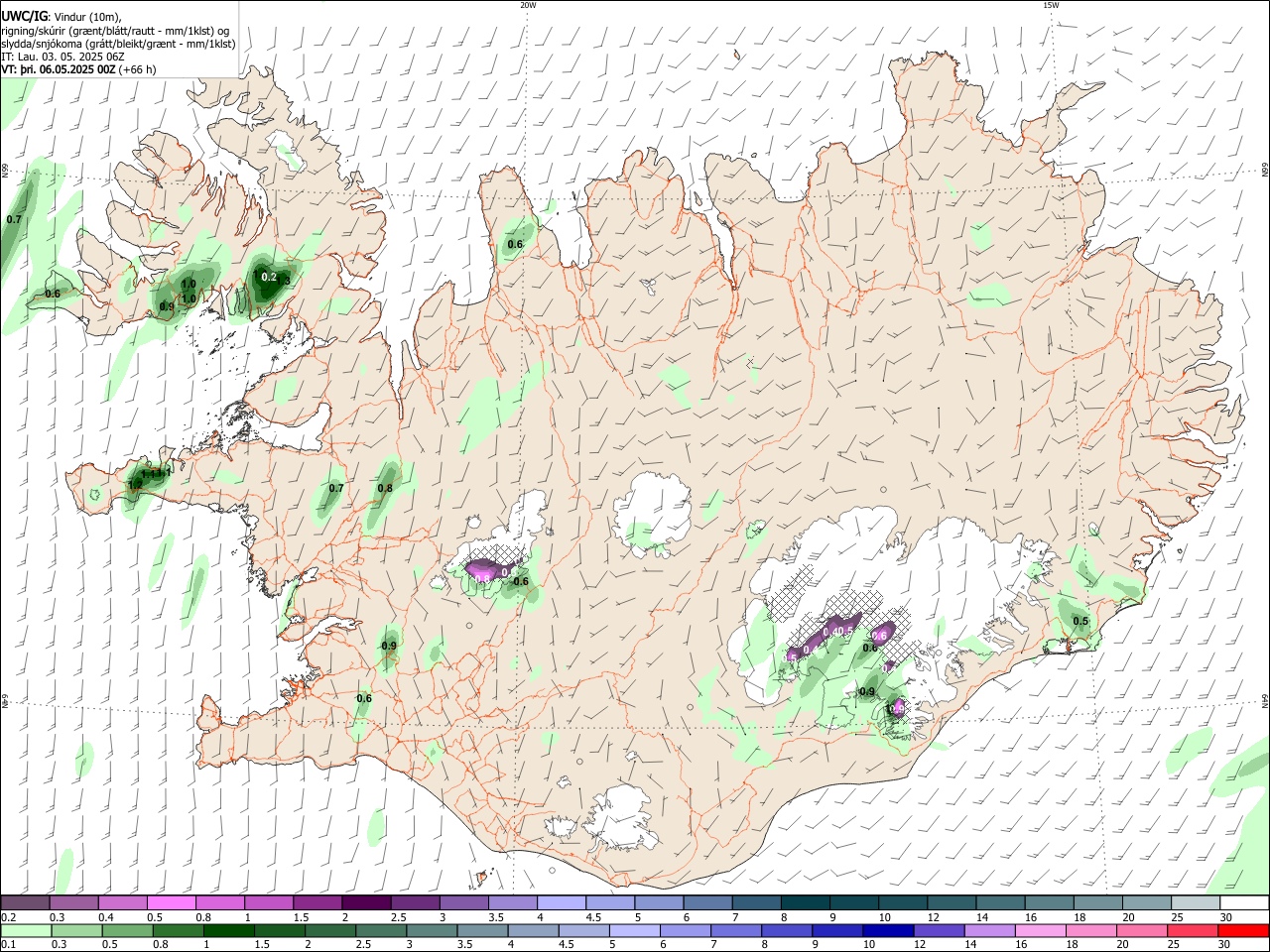
Task: Click the '15W' longitude label
Action: pyautogui.click(x=1051, y=5)
